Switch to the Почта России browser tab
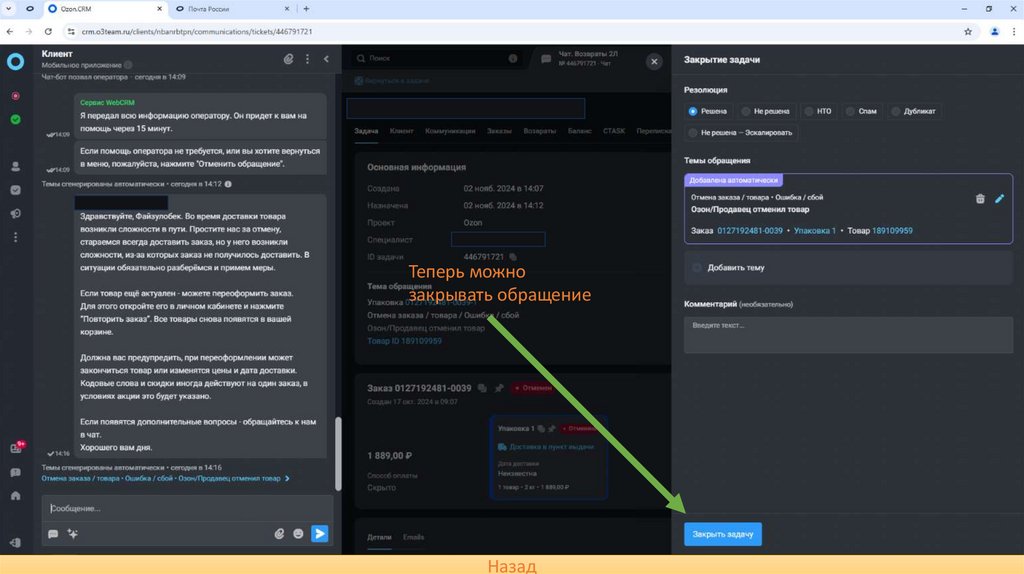 point(232,9)
